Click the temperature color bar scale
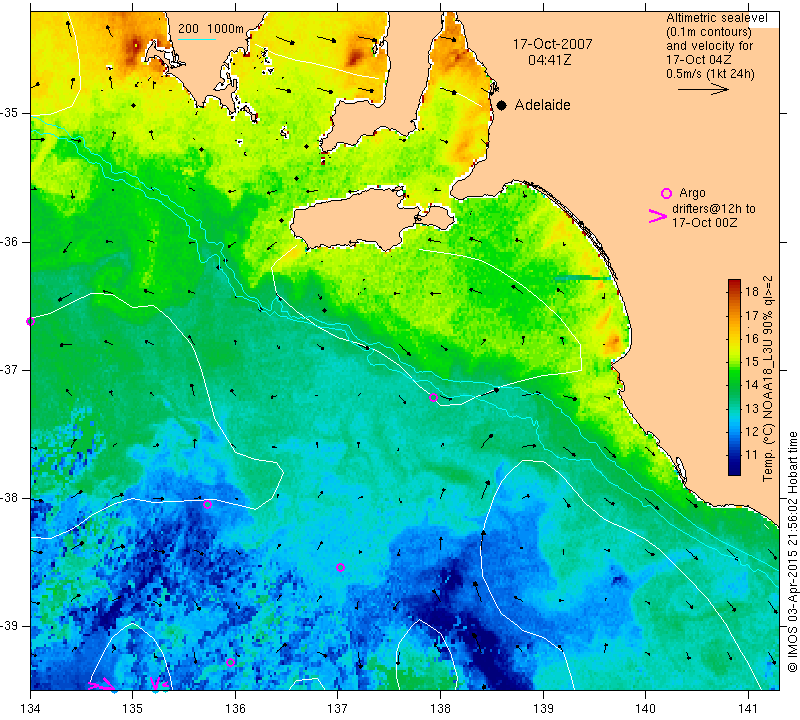The width and height of the screenshot is (800, 720). pyautogui.click(x=734, y=377)
